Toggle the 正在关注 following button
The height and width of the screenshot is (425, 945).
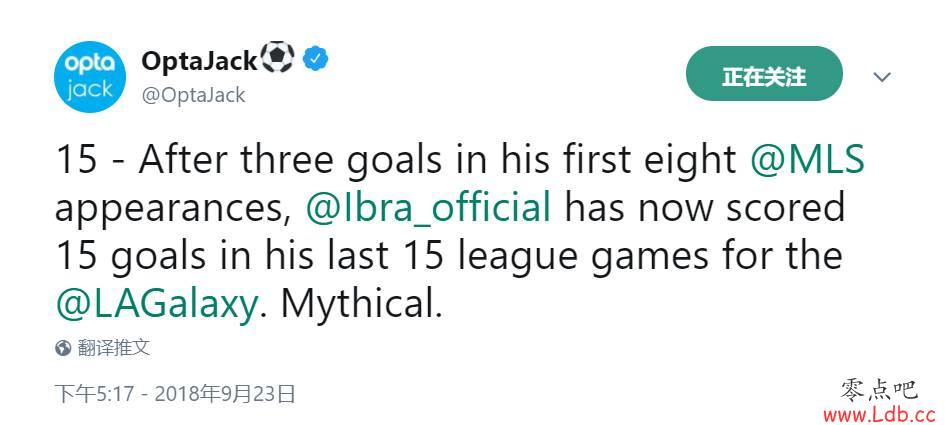[x=764, y=77]
